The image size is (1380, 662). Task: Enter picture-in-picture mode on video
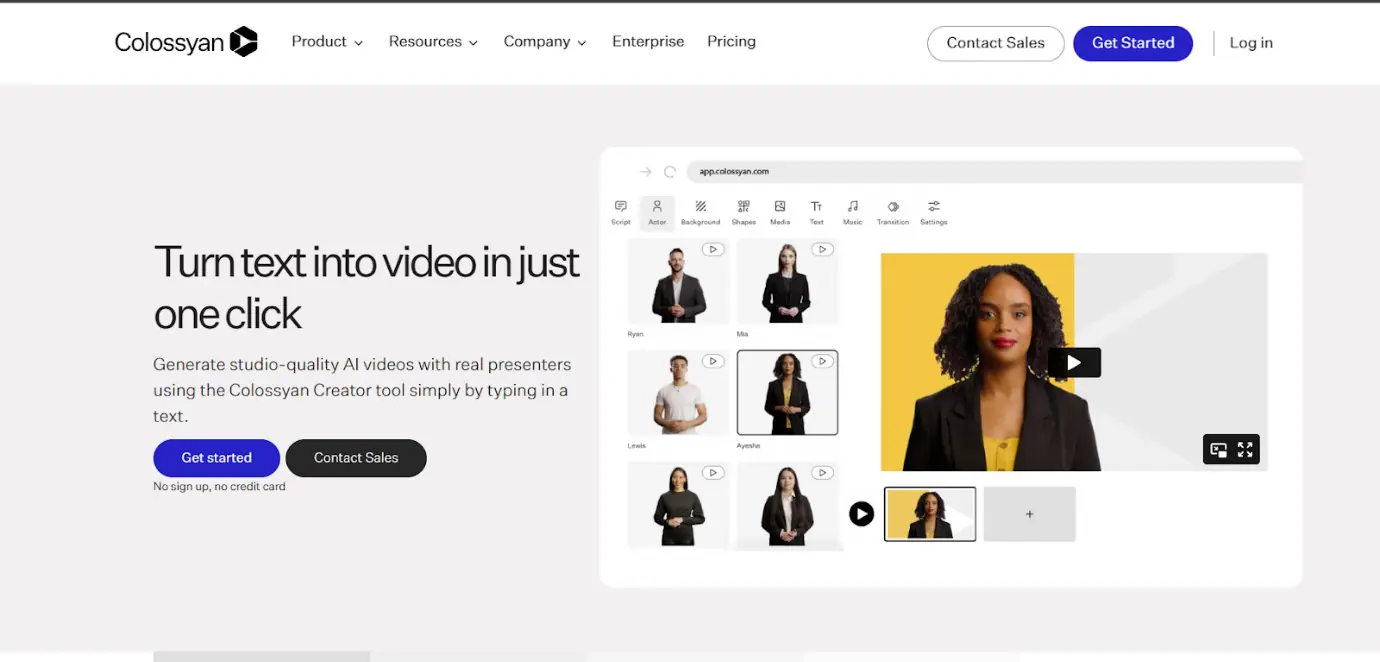coord(1218,450)
